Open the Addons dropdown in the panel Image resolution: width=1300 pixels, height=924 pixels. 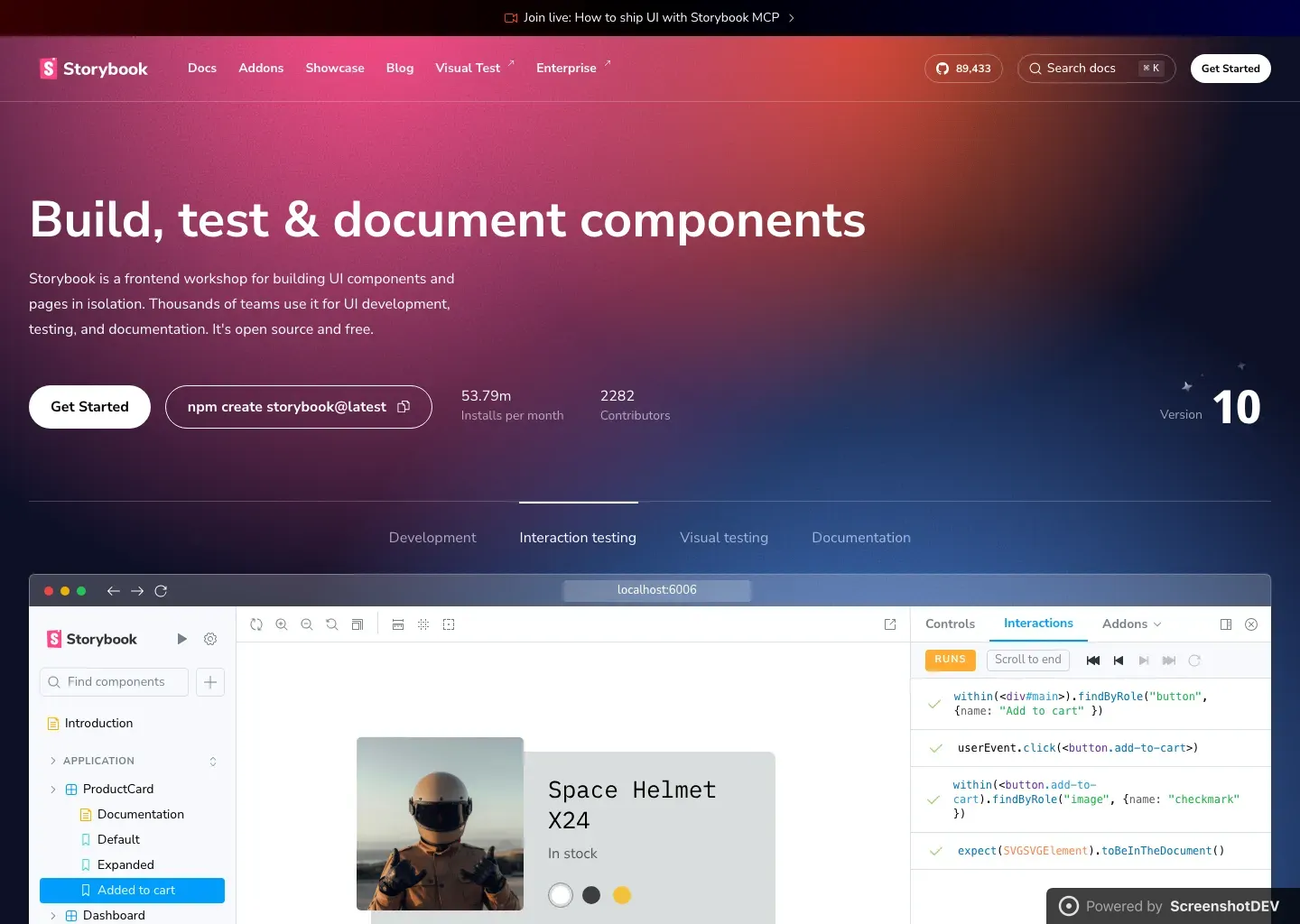[1132, 624]
